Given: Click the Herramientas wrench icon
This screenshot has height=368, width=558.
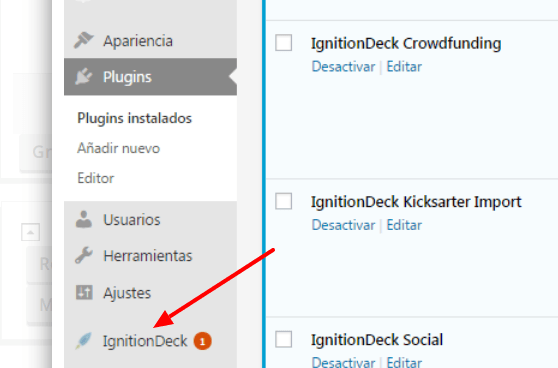Looking at the screenshot, I should point(84,256).
